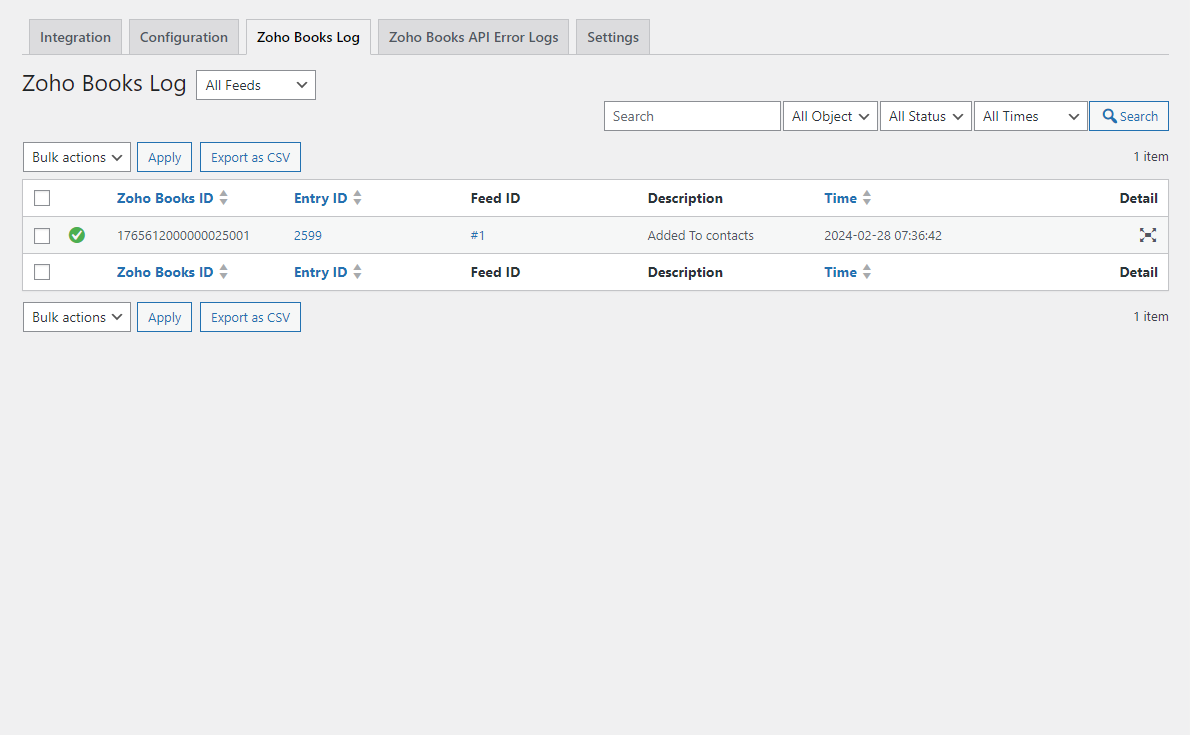Click the footer Feed ID column header
Image resolution: width=1190 pixels, height=735 pixels.
pyautogui.click(x=495, y=272)
